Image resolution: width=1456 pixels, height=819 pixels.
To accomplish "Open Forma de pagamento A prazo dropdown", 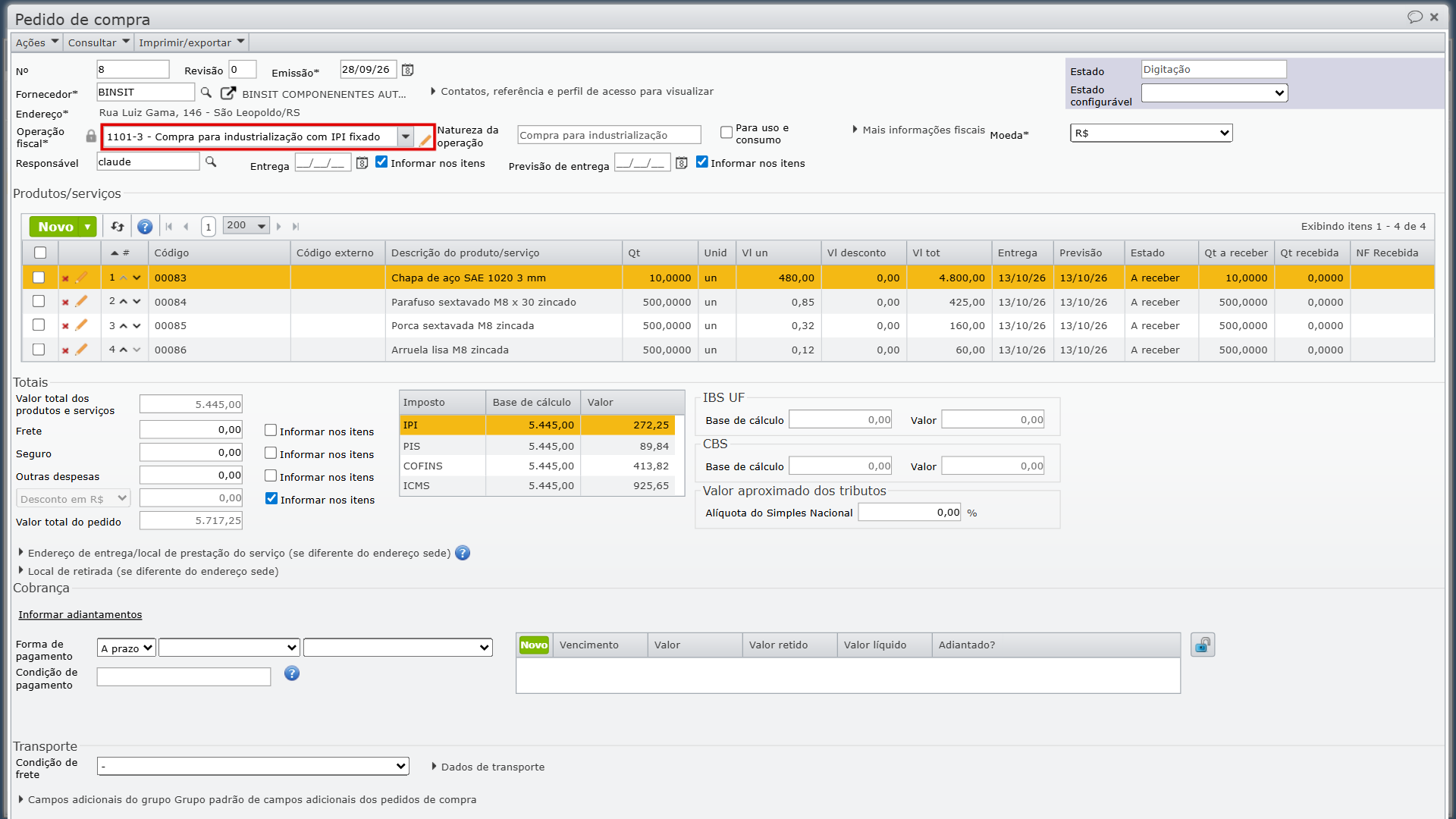I will [127, 648].
